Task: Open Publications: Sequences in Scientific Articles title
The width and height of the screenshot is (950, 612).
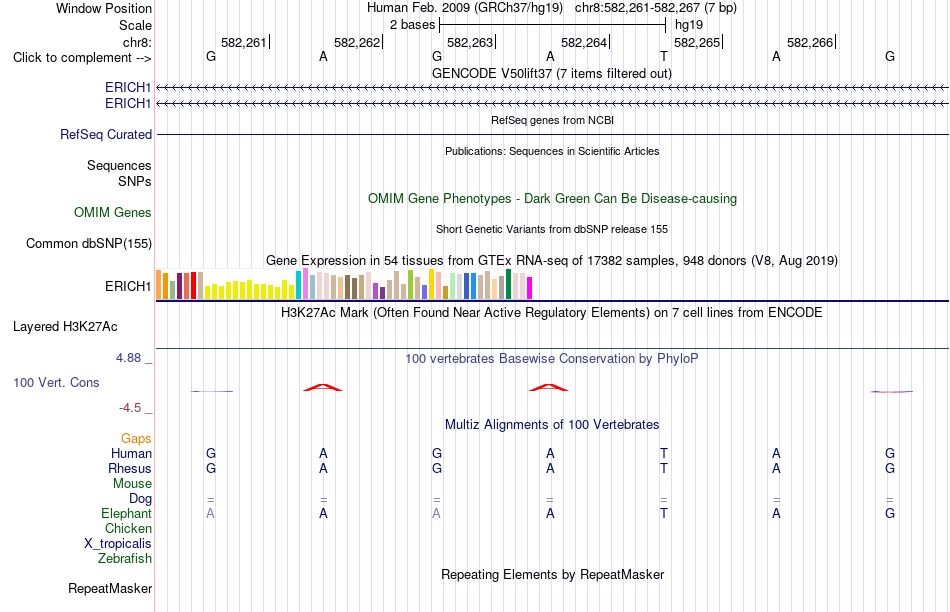Action: 552,151
